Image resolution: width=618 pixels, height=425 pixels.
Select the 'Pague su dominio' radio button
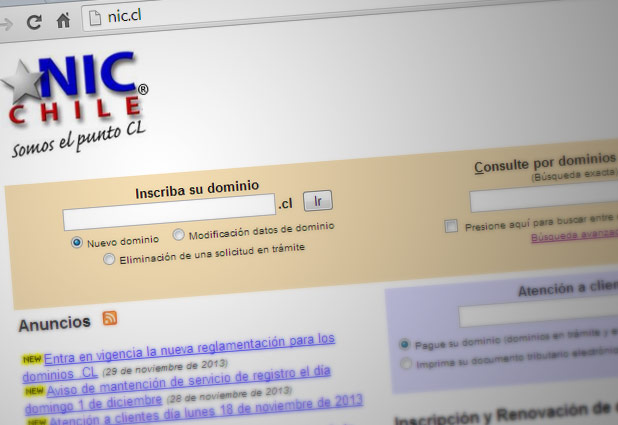[405, 344]
